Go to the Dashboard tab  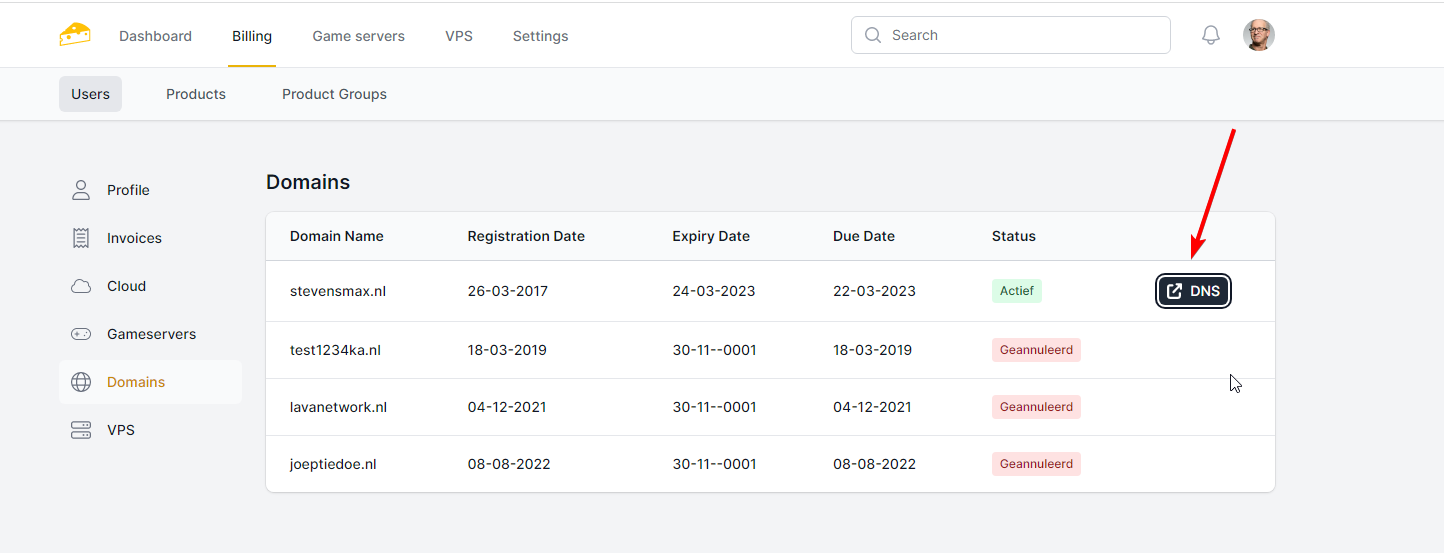tap(155, 36)
